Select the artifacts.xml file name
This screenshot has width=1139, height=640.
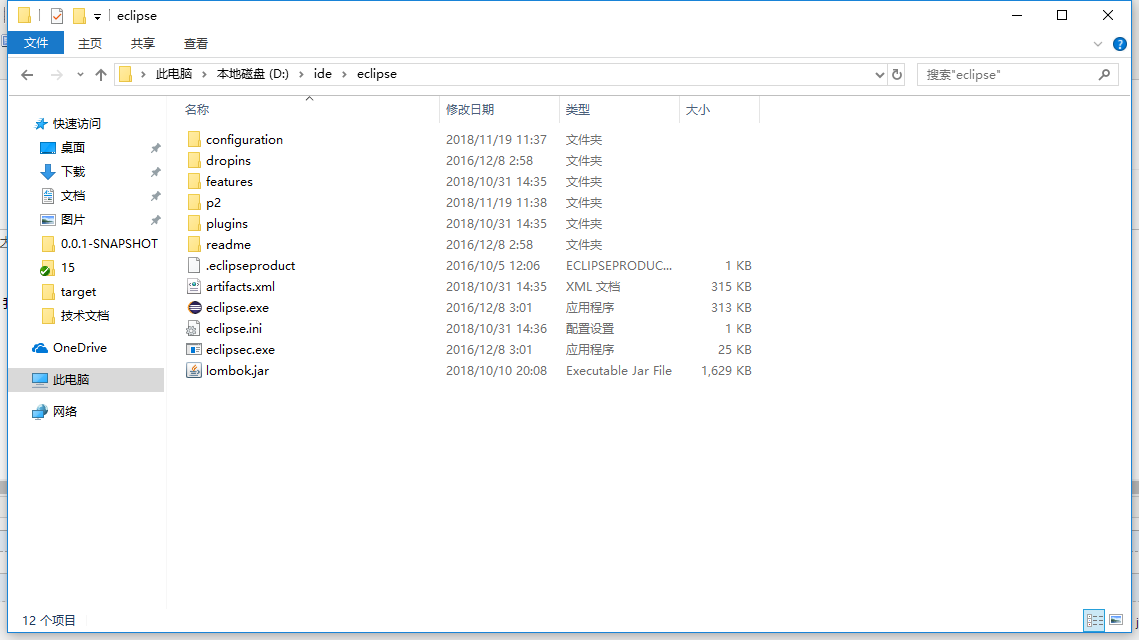240,287
